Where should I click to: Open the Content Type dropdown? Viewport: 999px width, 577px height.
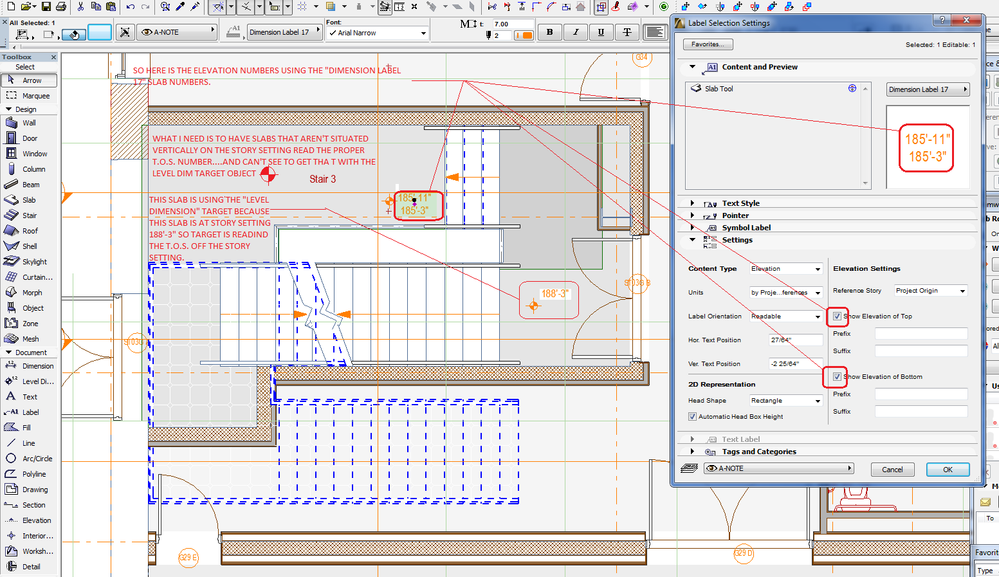tap(786, 269)
